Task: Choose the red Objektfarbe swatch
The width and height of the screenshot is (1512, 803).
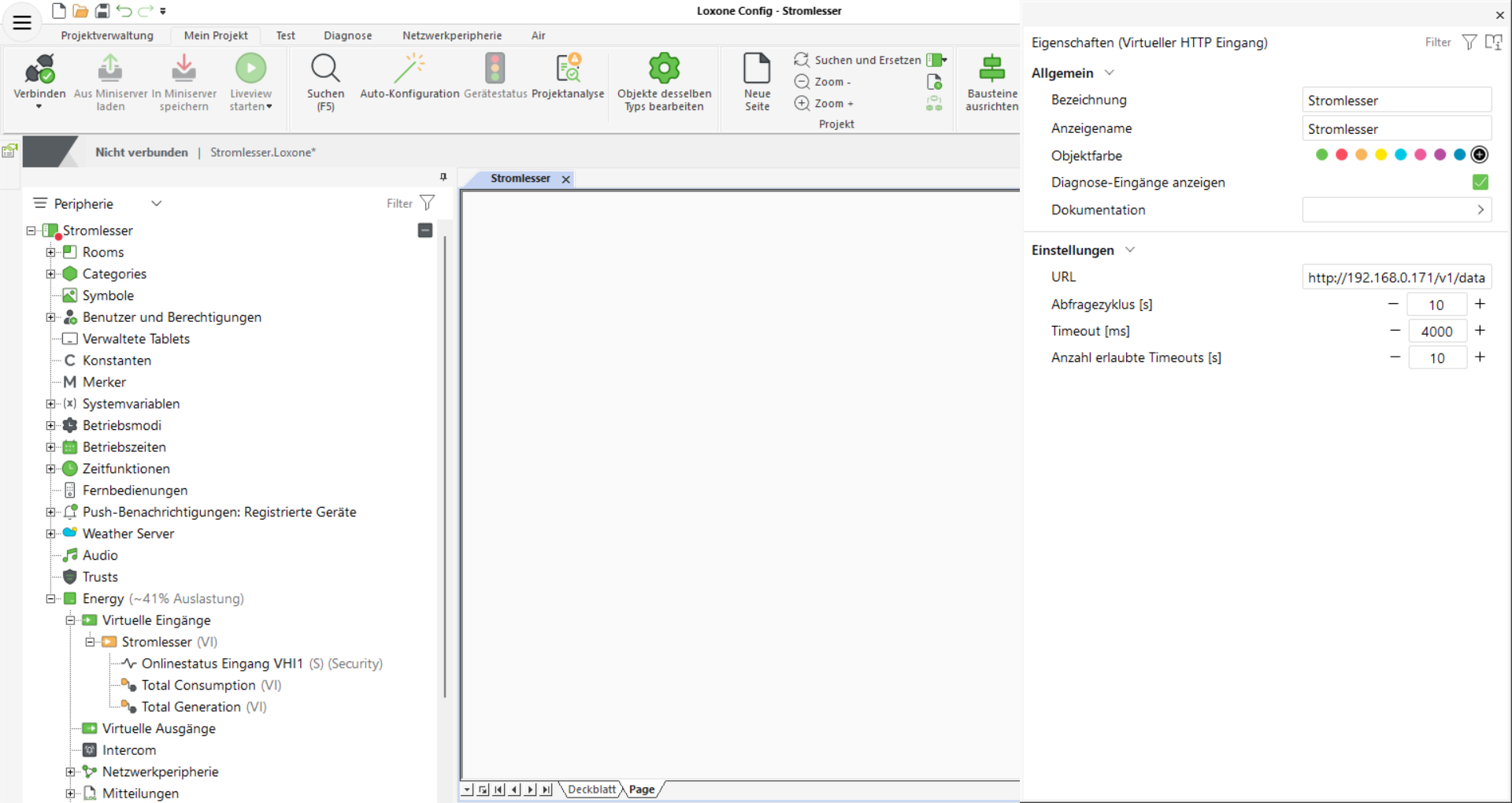Action: (x=1341, y=155)
